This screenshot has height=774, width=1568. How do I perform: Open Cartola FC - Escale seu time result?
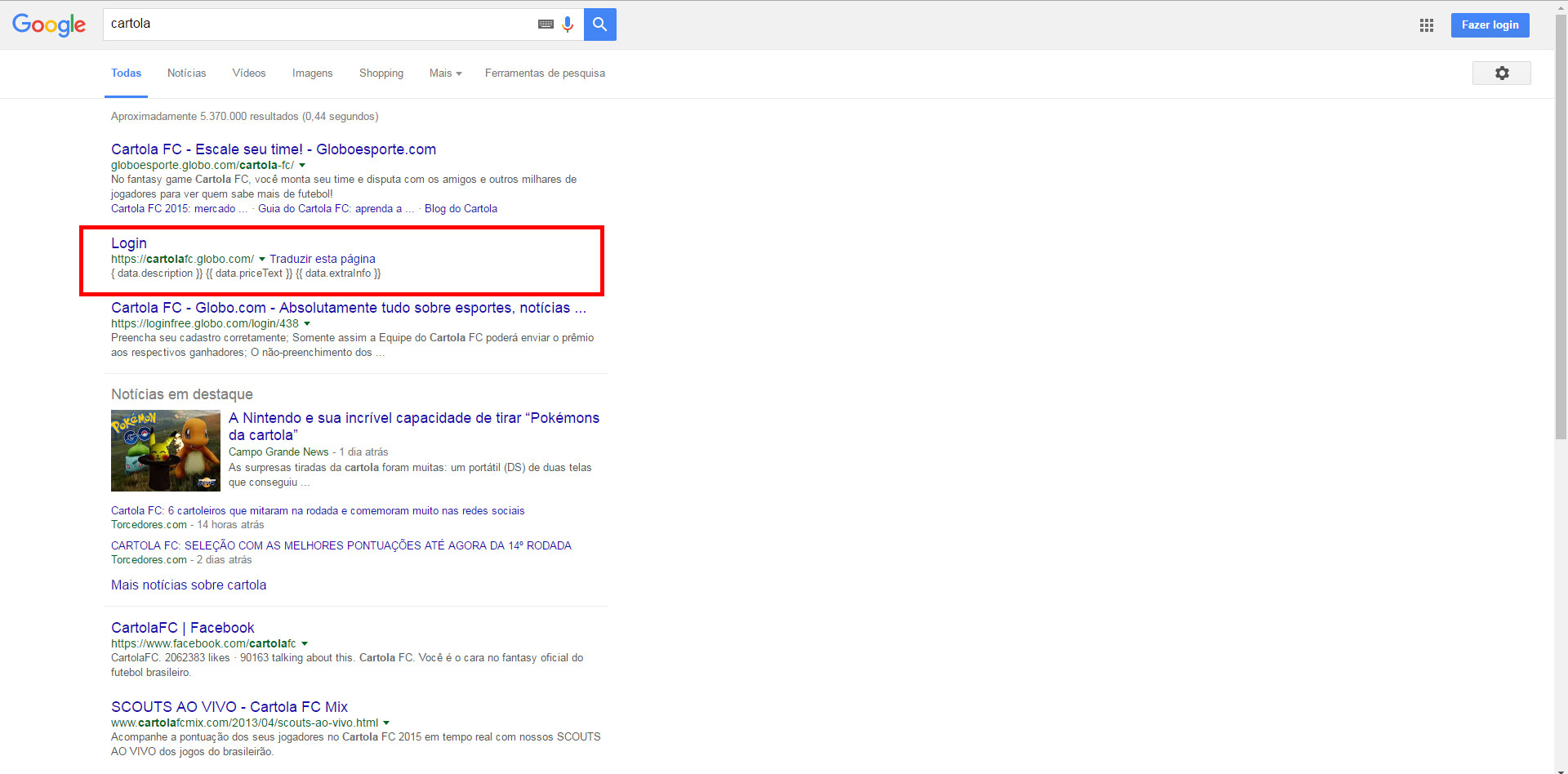click(274, 149)
